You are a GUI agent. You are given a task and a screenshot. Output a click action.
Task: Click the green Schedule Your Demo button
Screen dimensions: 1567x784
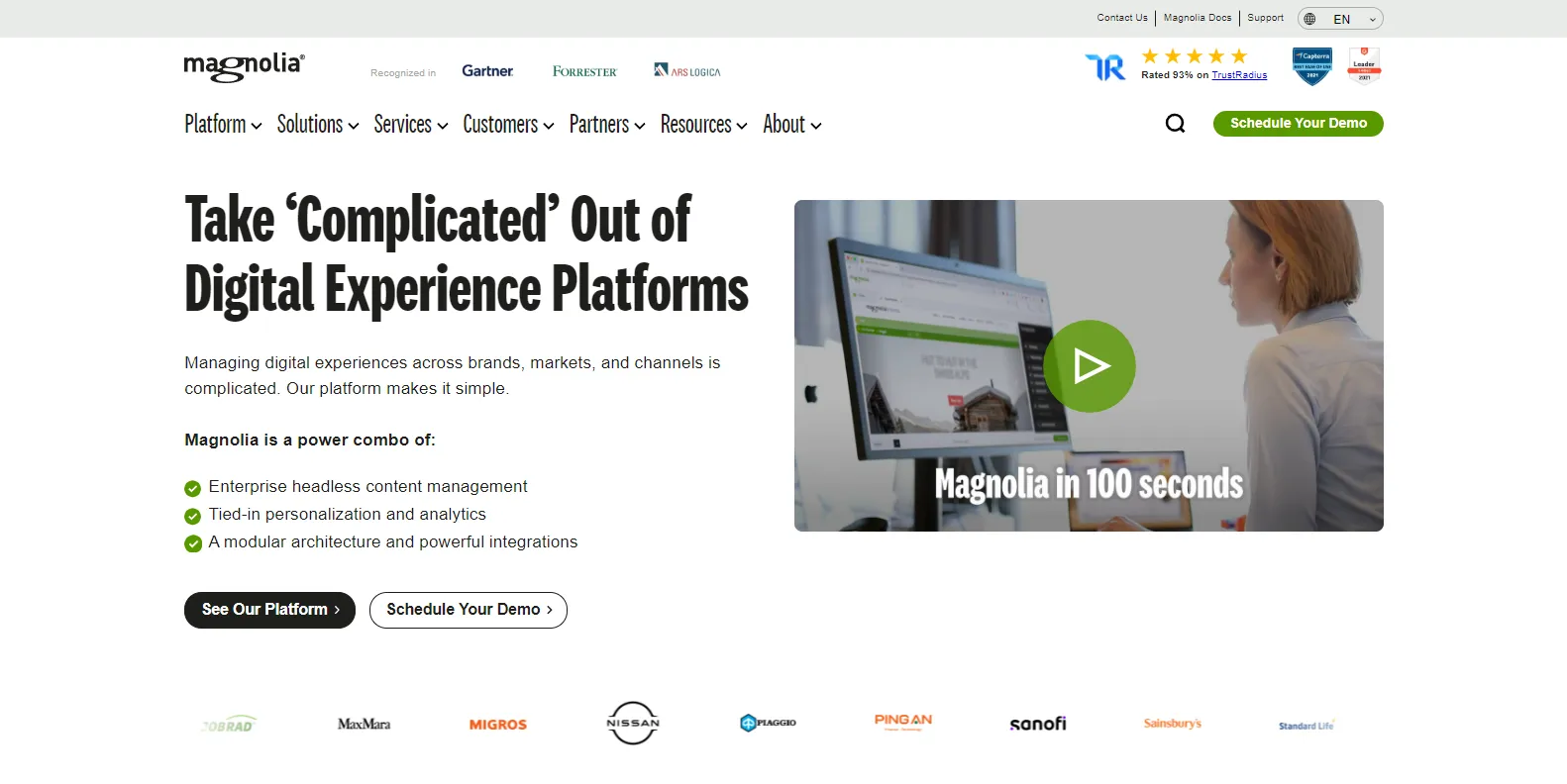(x=1299, y=124)
